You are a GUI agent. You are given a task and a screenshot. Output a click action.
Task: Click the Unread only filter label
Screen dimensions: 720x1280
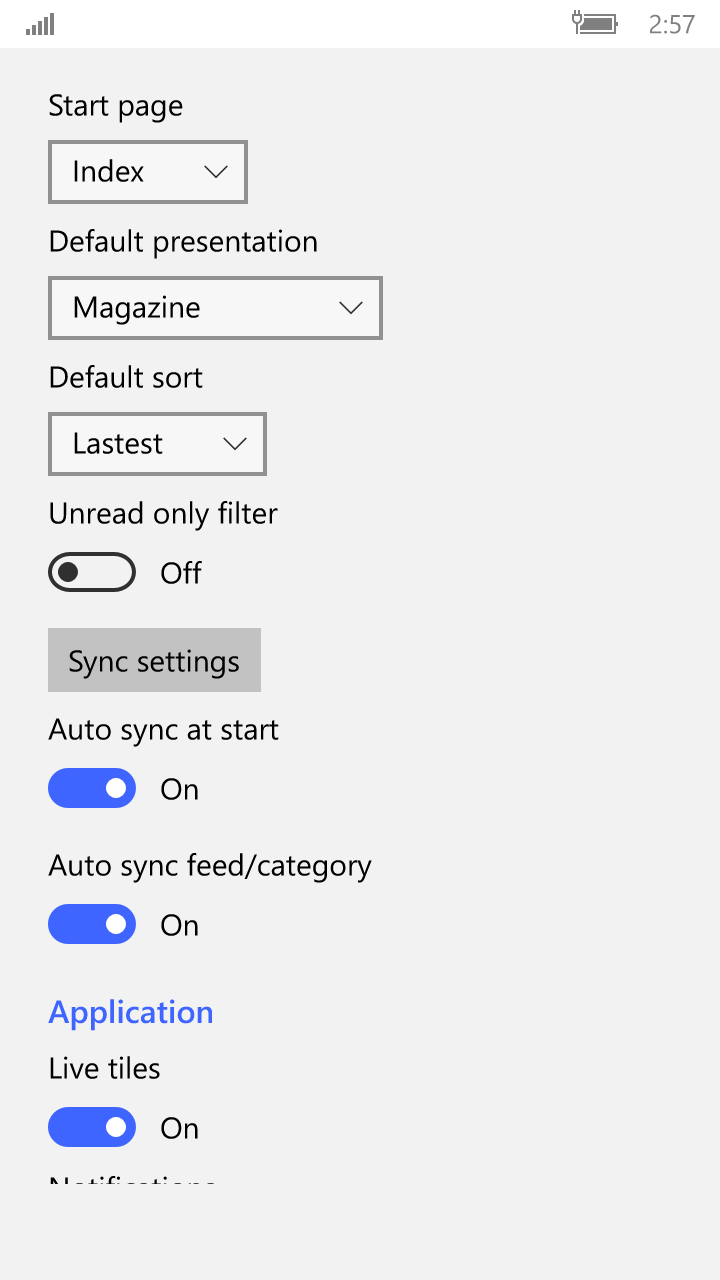pyautogui.click(x=163, y=514)
